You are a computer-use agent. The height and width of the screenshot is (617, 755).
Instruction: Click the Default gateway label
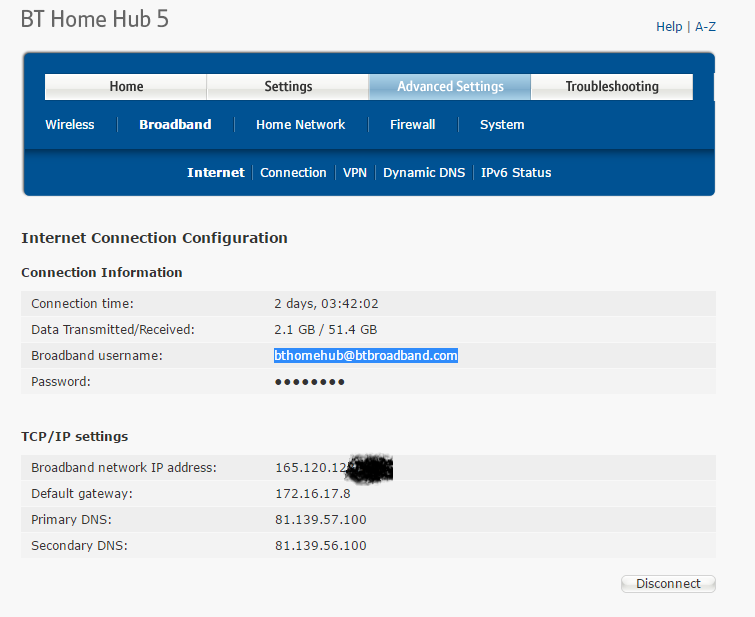pos(82,494)
